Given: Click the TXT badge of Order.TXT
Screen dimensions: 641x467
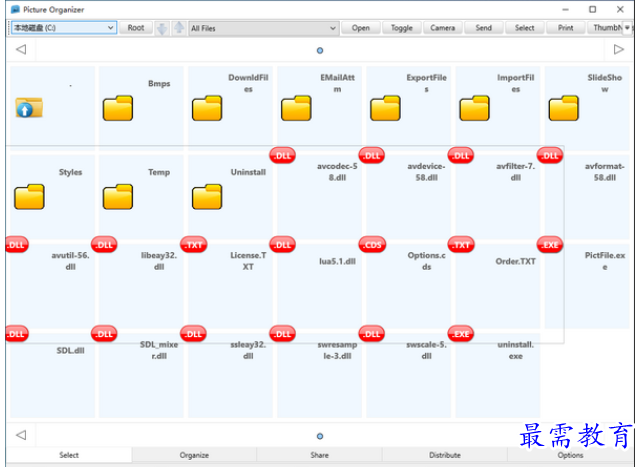Looking at the screenshot, I should pyautogui.click(x=461, y=245).
